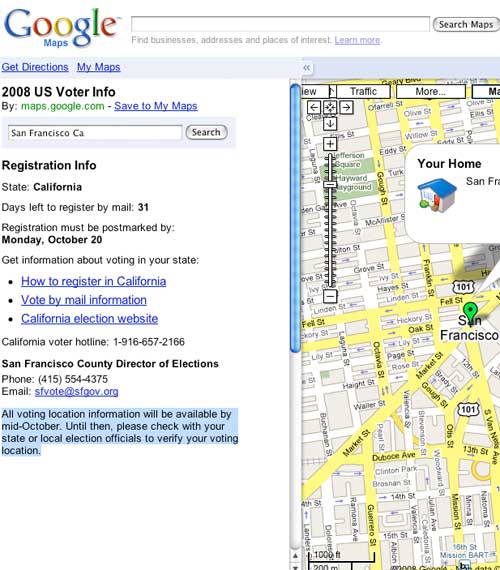Open Vote by mail information link
This screenshot has height=570, width=500.
(84, 300)
